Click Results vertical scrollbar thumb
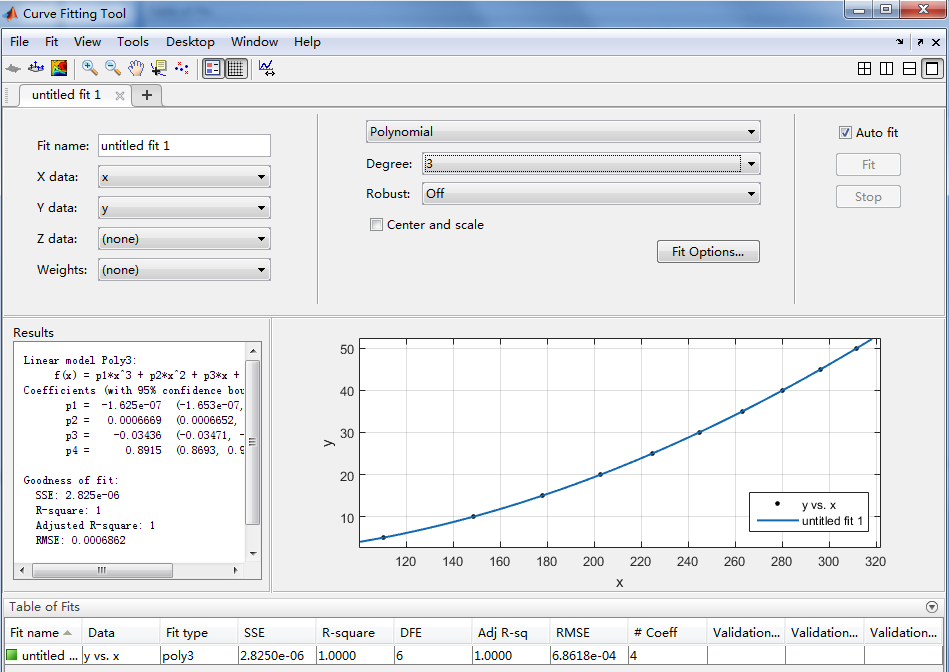The width and height of the screenshot is (949, 672). pyautogui.click(x=253, y=442)
